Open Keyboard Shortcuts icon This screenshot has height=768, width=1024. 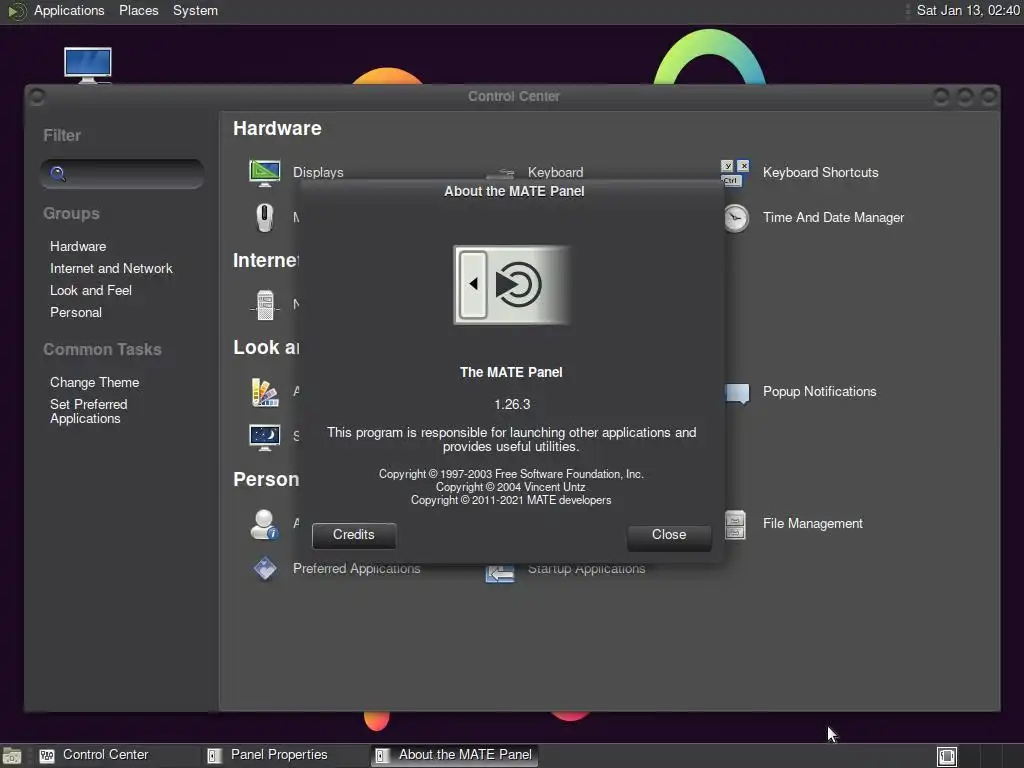[x=735, y=173]
